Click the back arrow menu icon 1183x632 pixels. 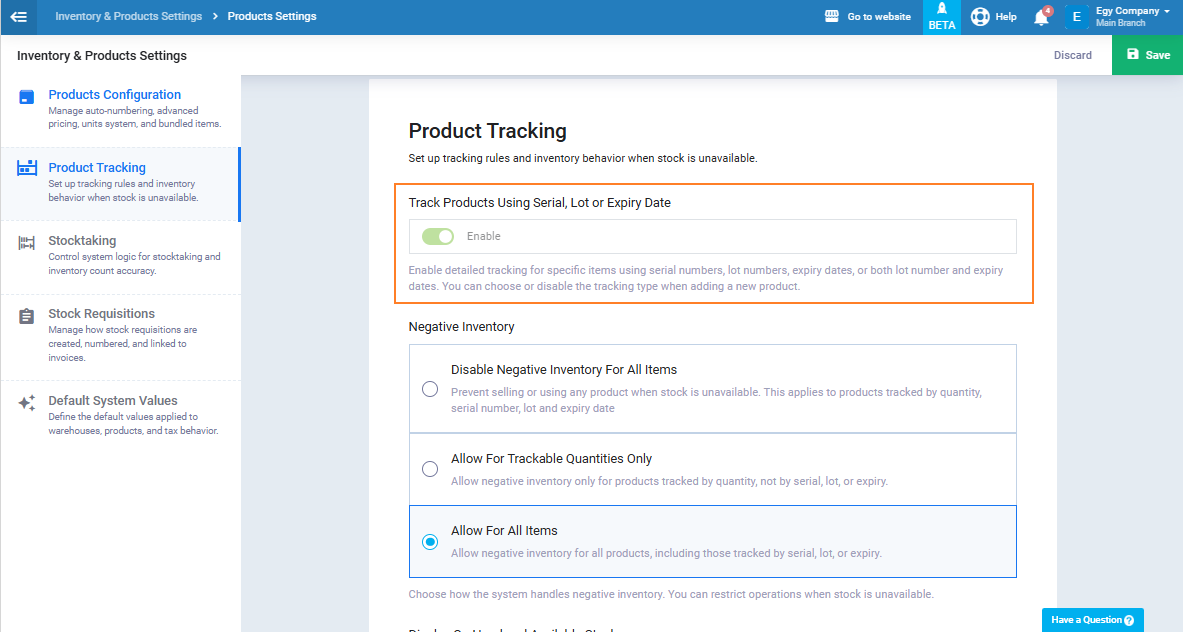pyautogui.click(x=18, y=17)
